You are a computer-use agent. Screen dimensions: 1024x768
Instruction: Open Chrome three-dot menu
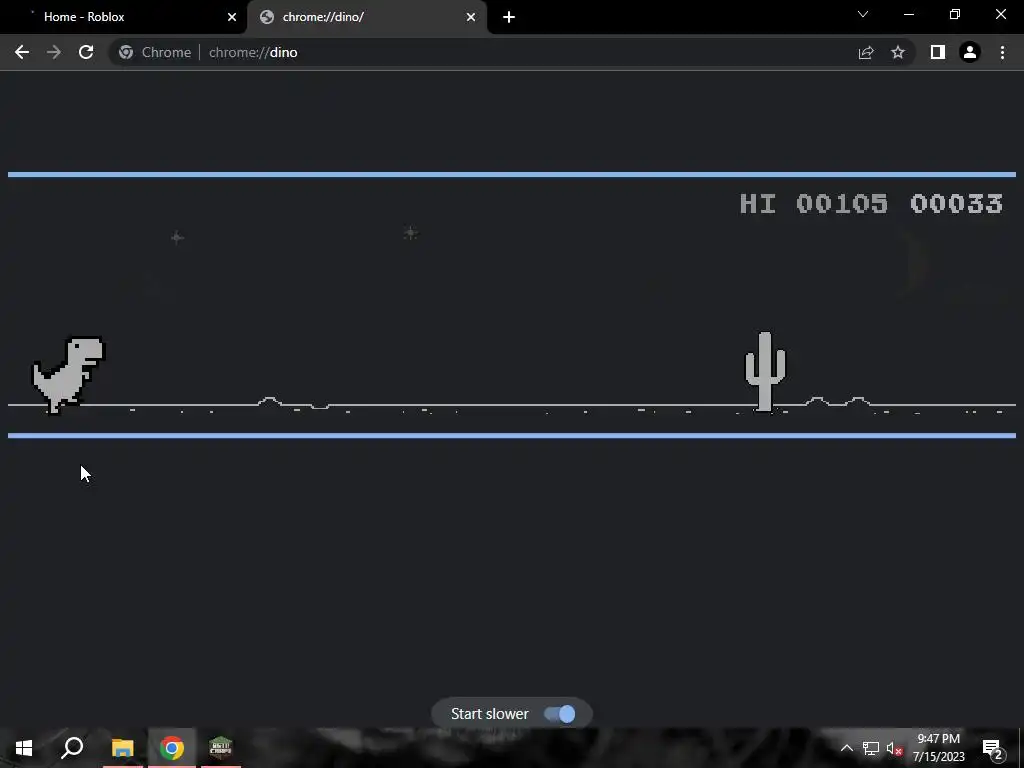1002,52
